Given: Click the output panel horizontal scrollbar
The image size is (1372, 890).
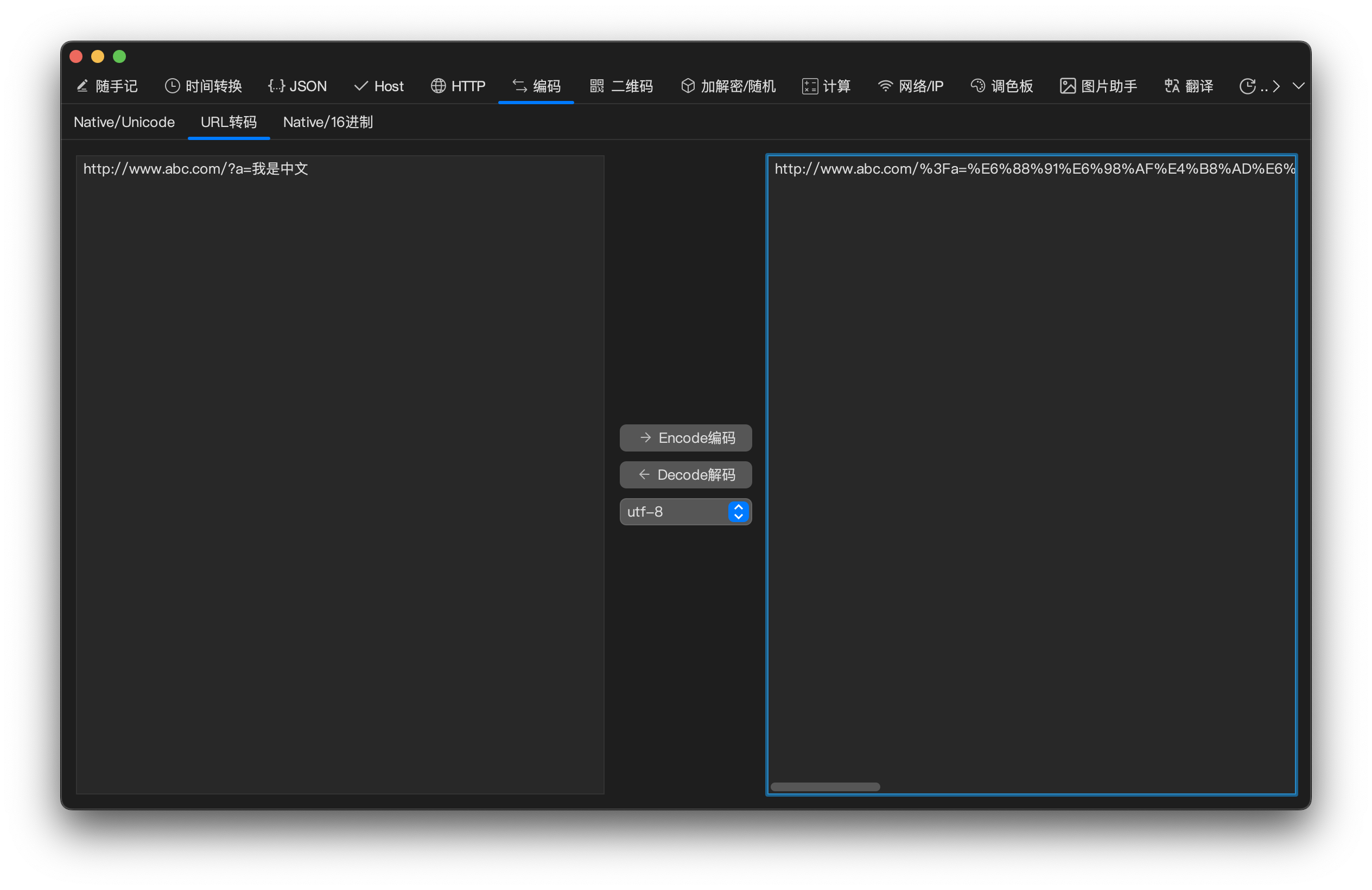Looking at the screenshot, I should 825,787.
